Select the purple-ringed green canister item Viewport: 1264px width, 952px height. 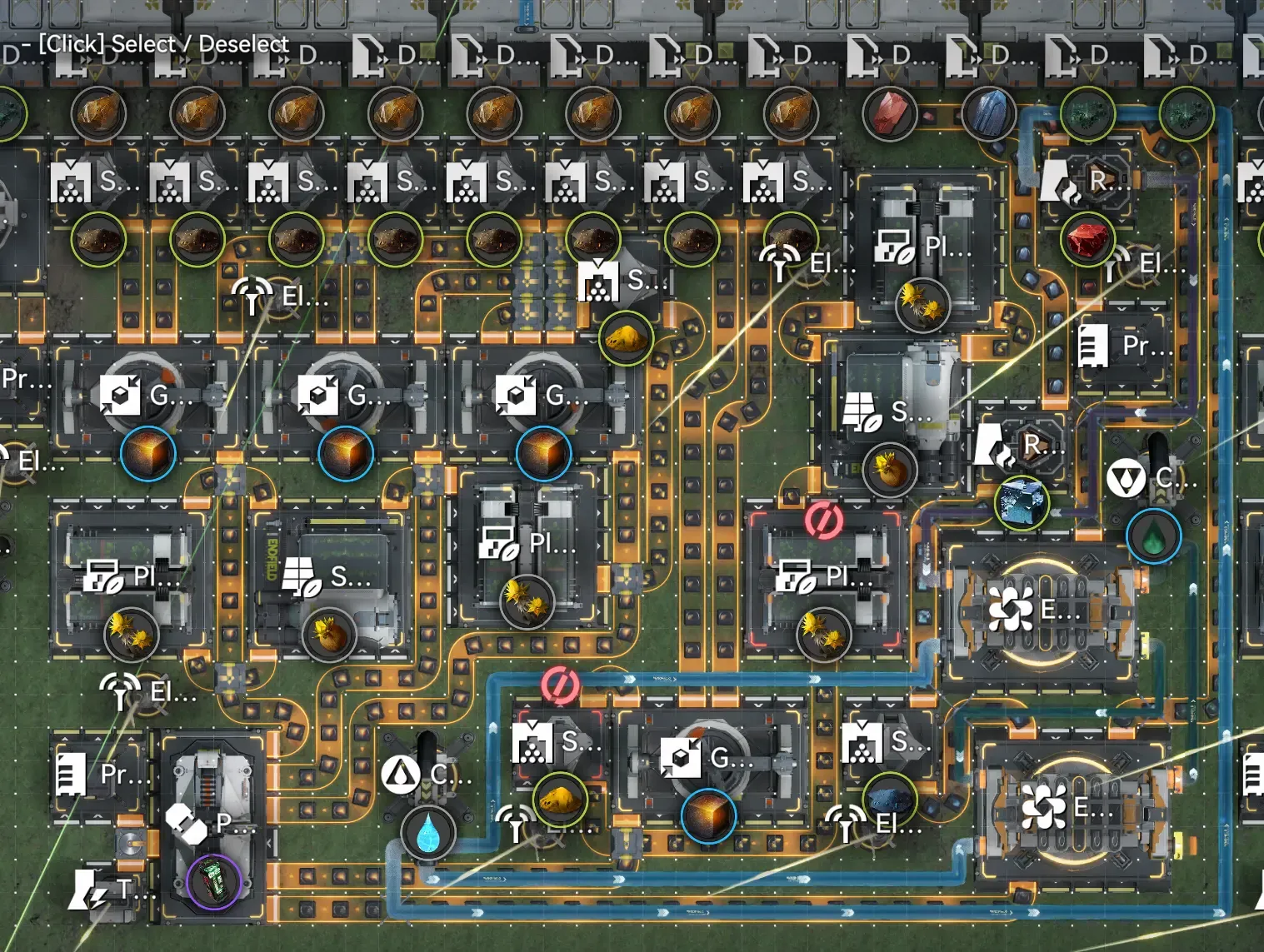[214, 882]
